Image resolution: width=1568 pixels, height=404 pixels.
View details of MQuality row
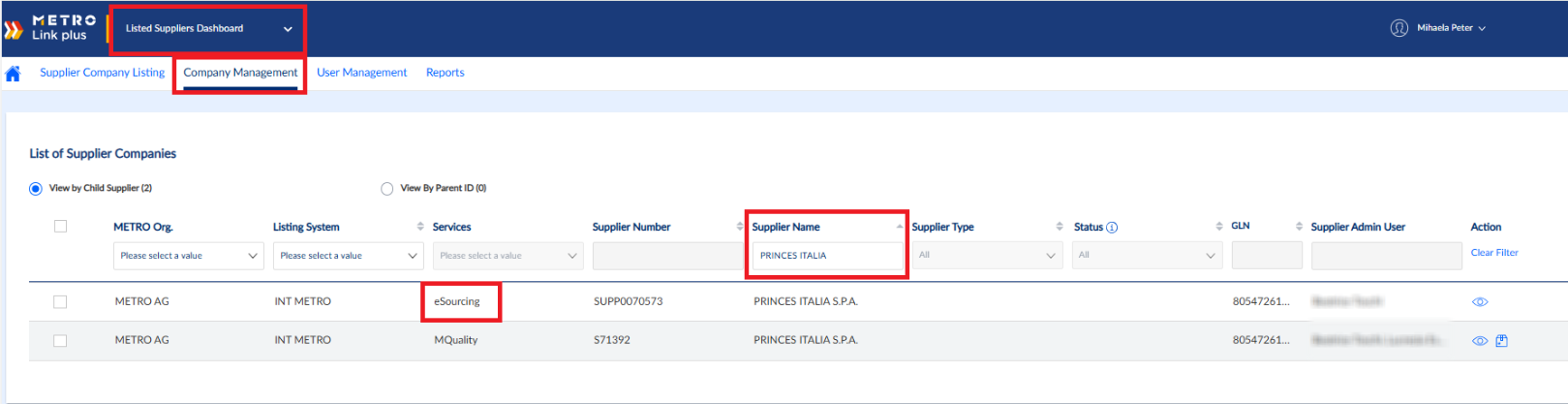1480,341
